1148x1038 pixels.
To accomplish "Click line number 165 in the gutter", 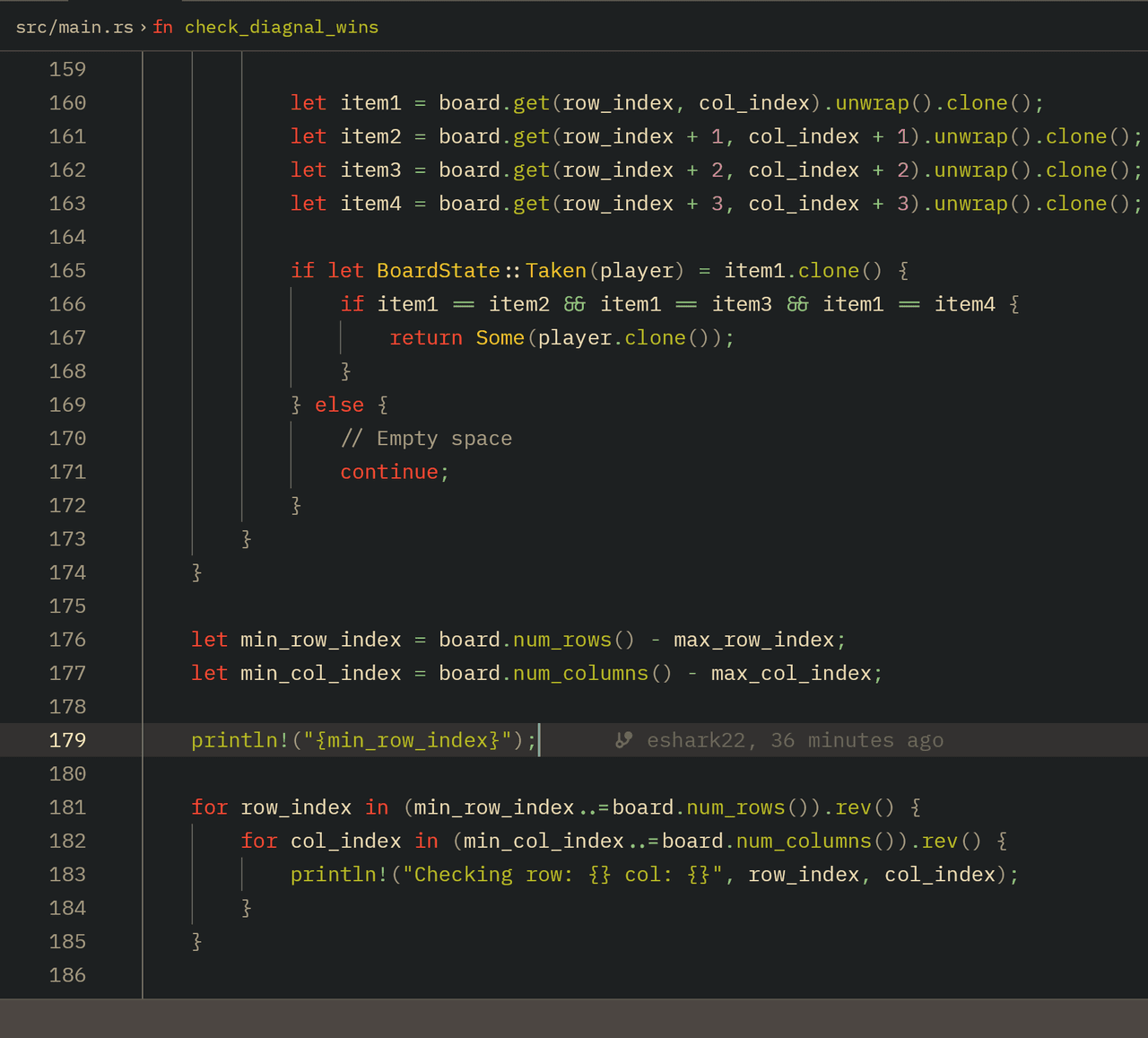I will [x=67, y=271].
